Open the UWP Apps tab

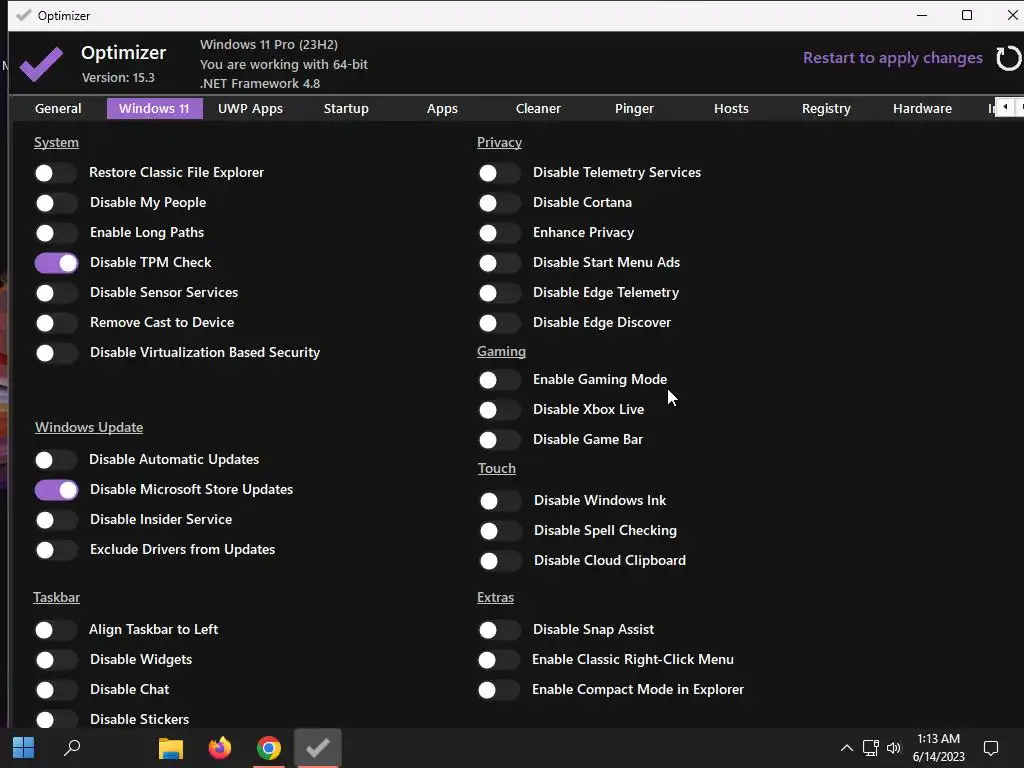click(x=250, y=108)
